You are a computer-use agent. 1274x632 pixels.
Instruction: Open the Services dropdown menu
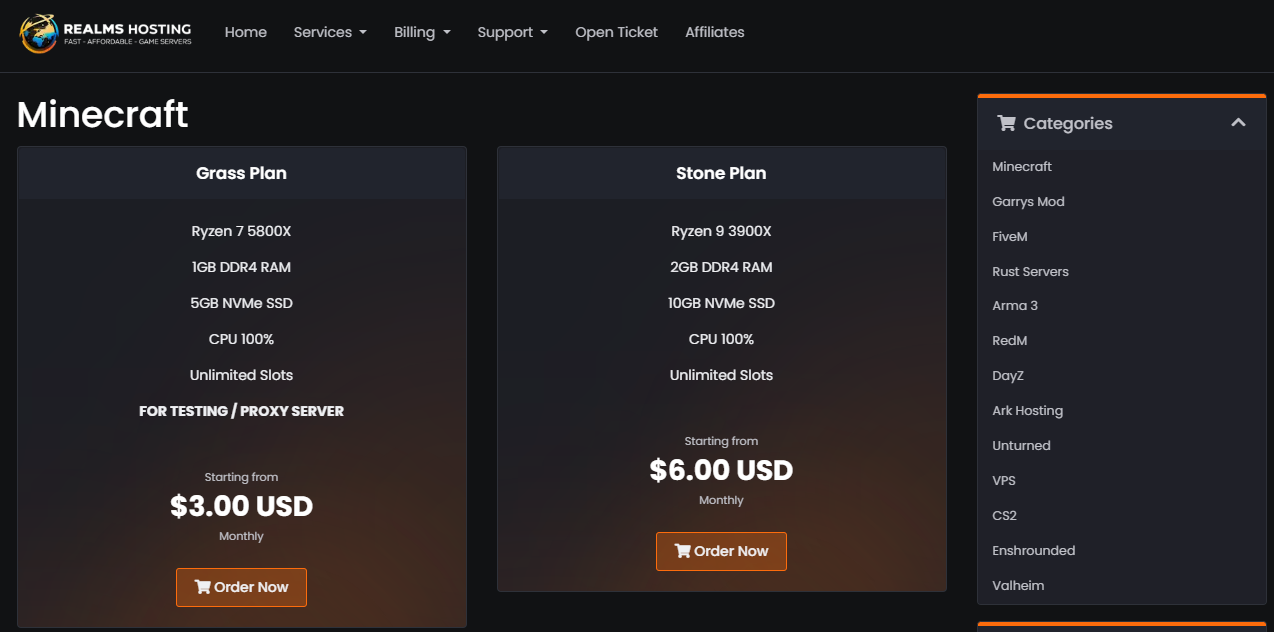[x=330, y=32]
